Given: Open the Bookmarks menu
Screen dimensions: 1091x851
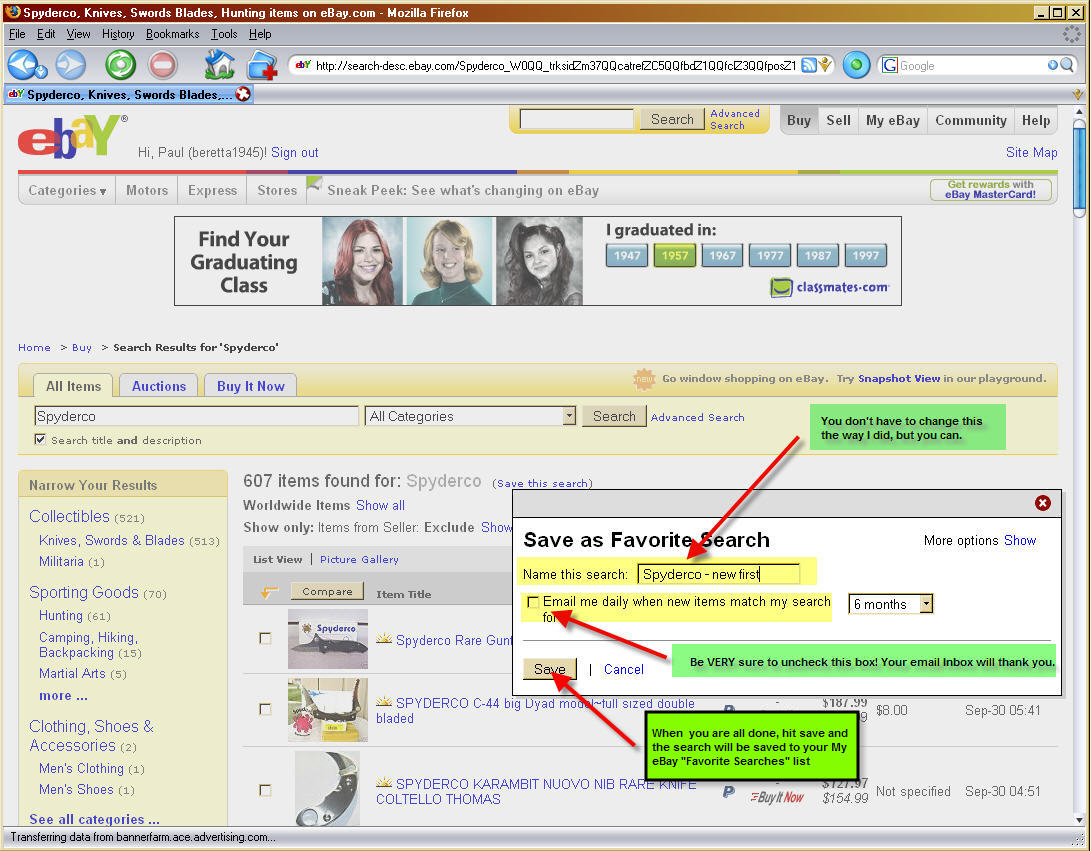Looking at the screenshot, I should coord(173,33).
